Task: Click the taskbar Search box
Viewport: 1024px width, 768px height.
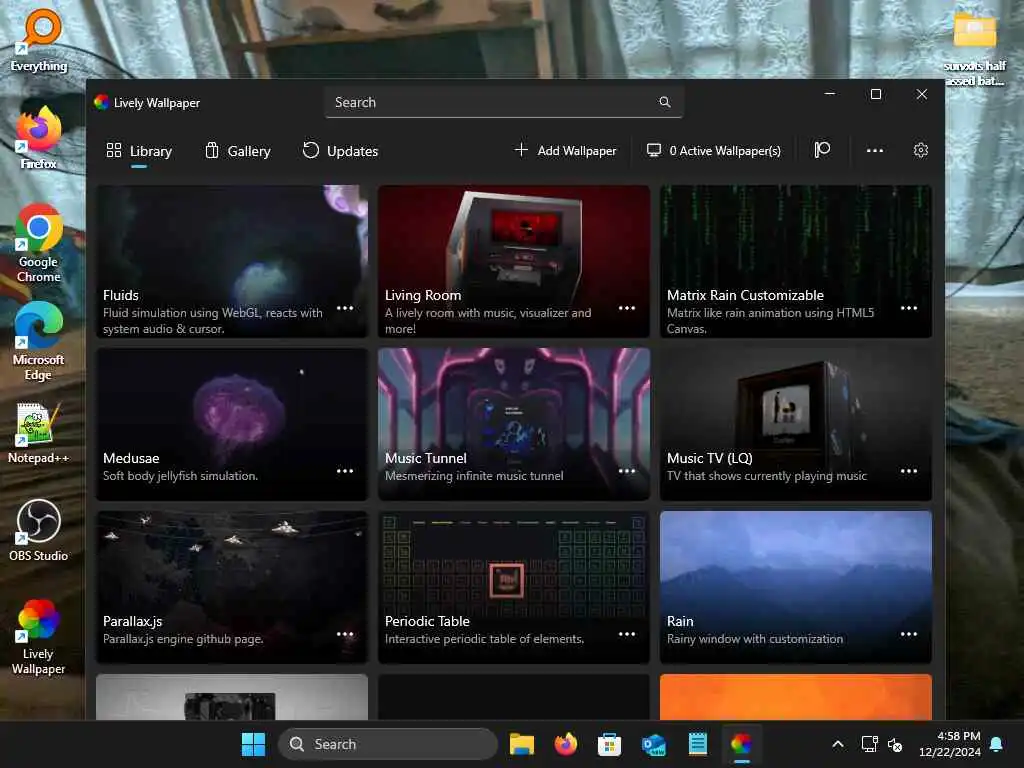Action: click(x=388, y=744)
